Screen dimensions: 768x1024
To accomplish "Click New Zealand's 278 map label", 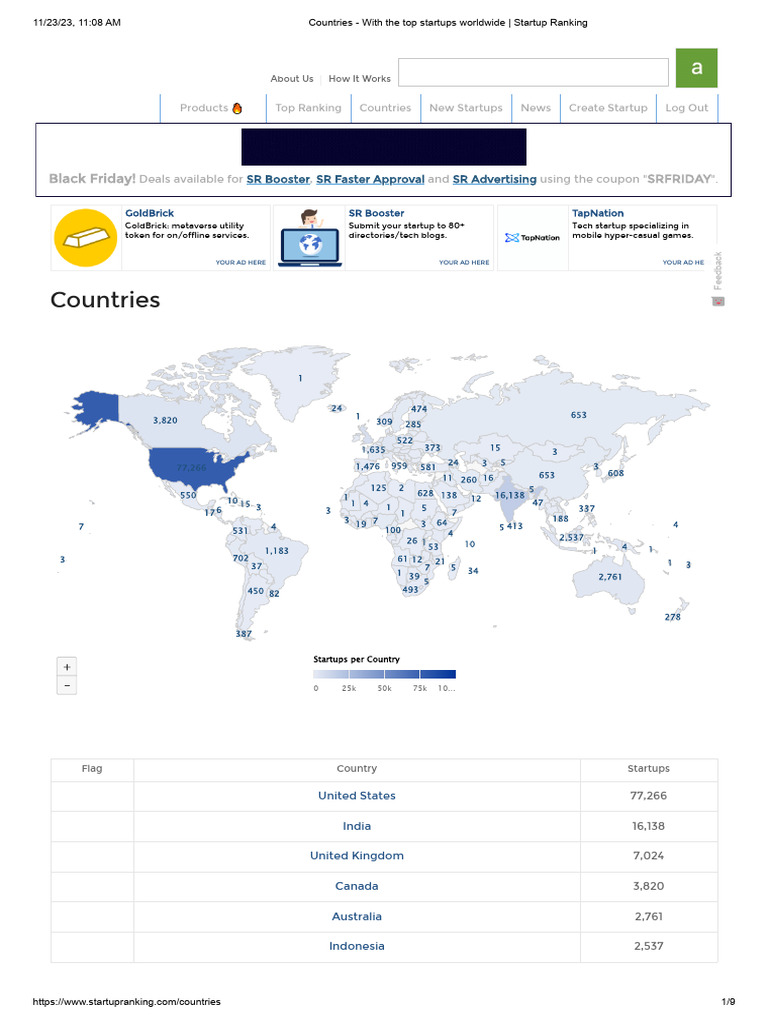I will (673, 616).
